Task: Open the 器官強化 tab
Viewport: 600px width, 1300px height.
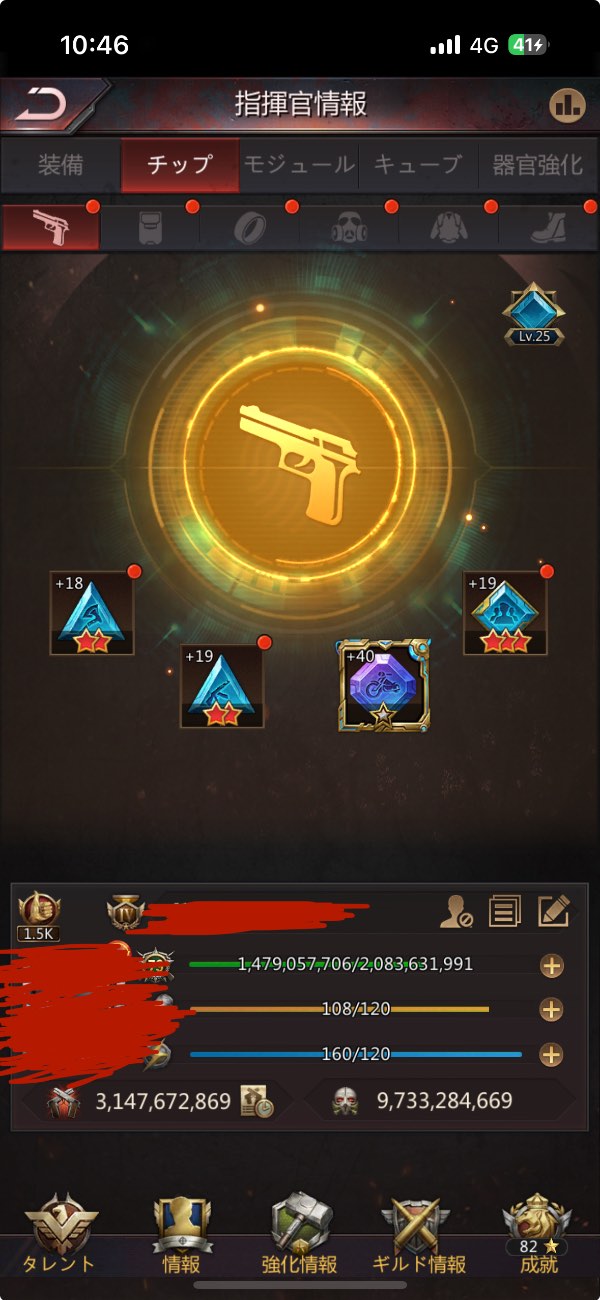Action: point(537,165)
